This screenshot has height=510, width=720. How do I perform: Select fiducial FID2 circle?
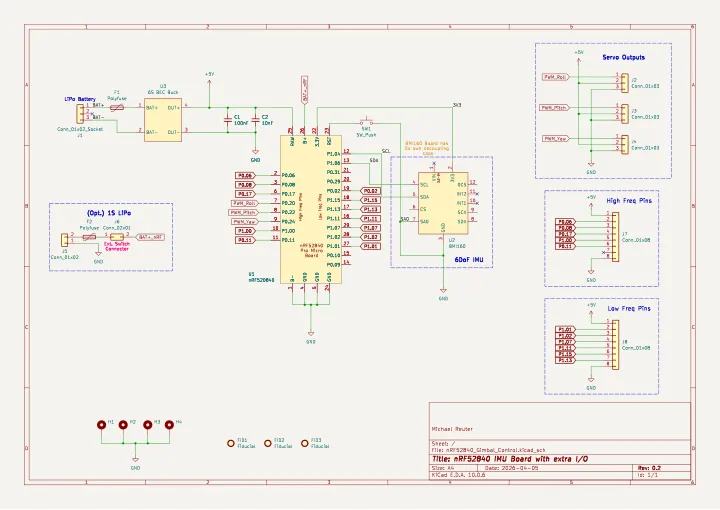point(268,443)
